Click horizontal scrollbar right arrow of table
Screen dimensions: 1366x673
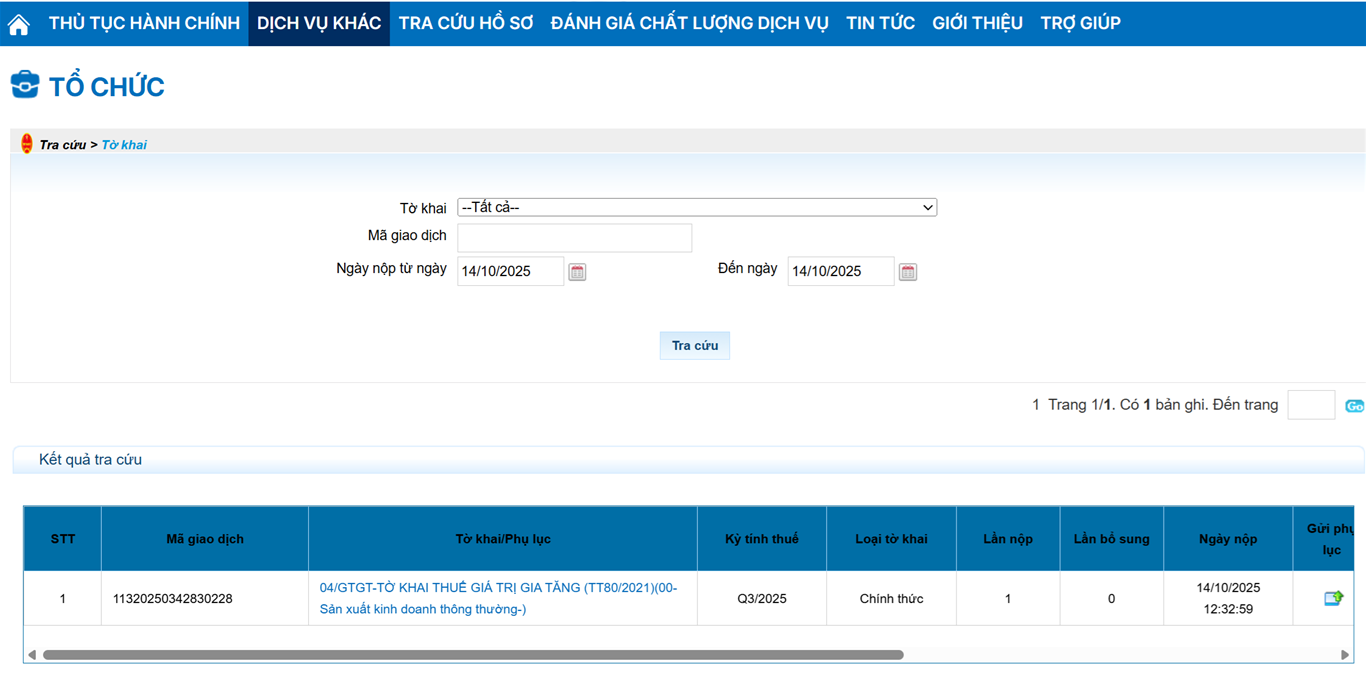[x=1345, y=655]
